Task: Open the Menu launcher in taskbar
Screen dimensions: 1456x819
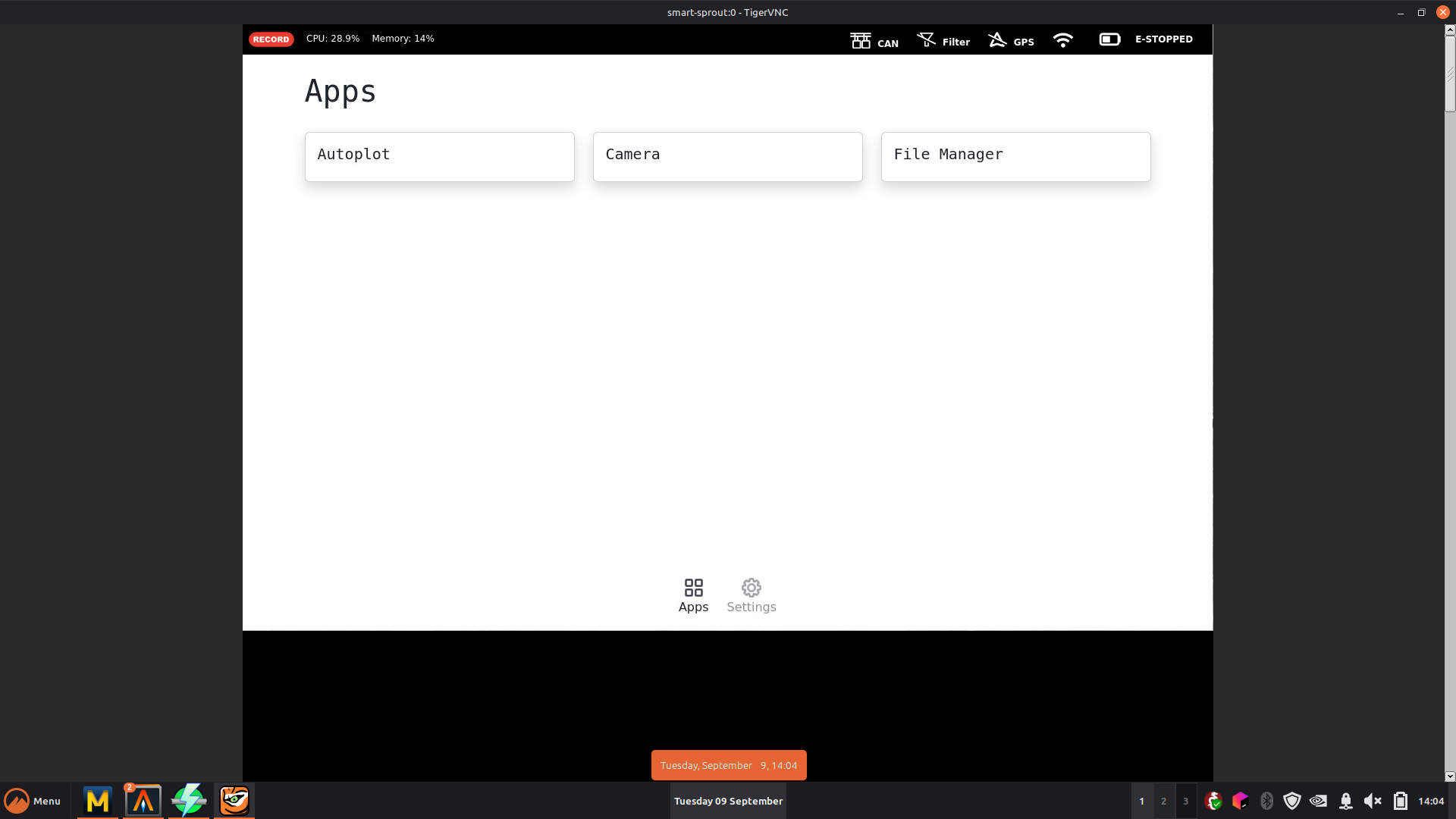Action: (33, 801)
